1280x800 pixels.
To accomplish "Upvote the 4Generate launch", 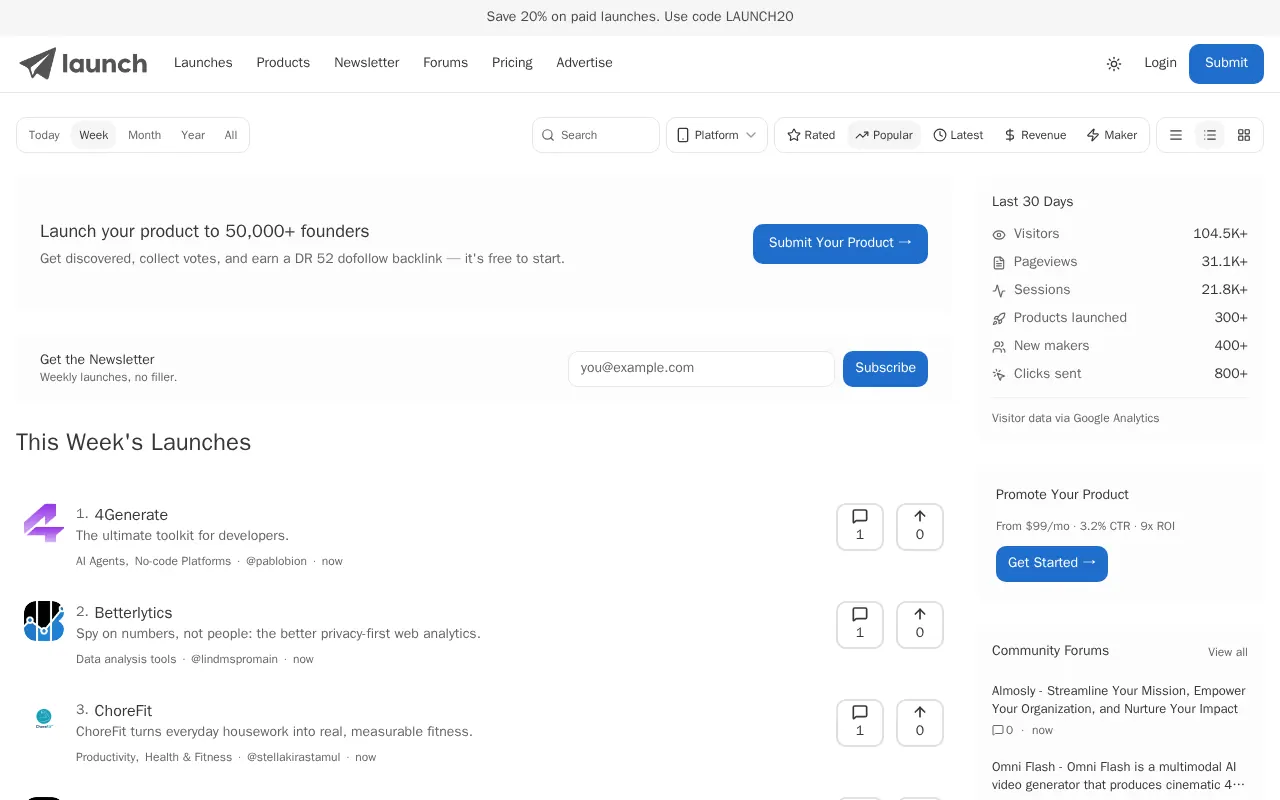I will click(920, 526).
